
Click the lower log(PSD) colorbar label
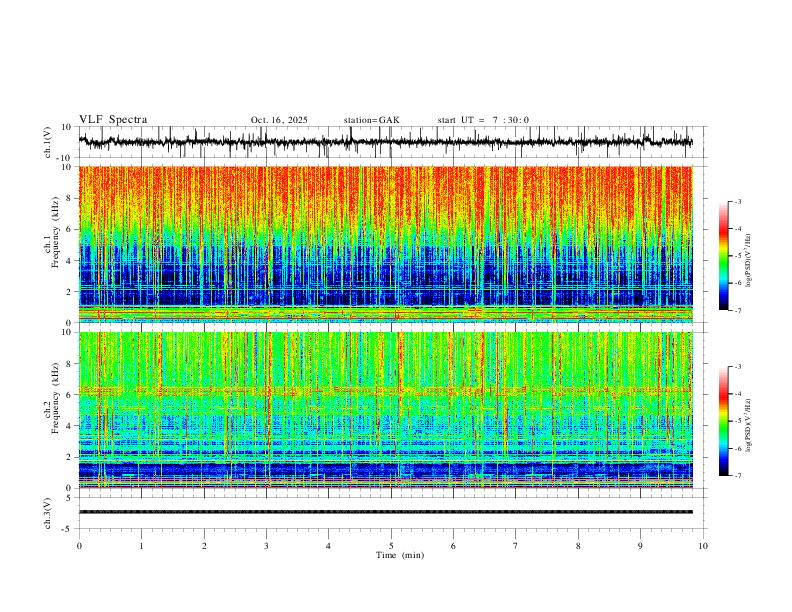click(x=749, y=426)
